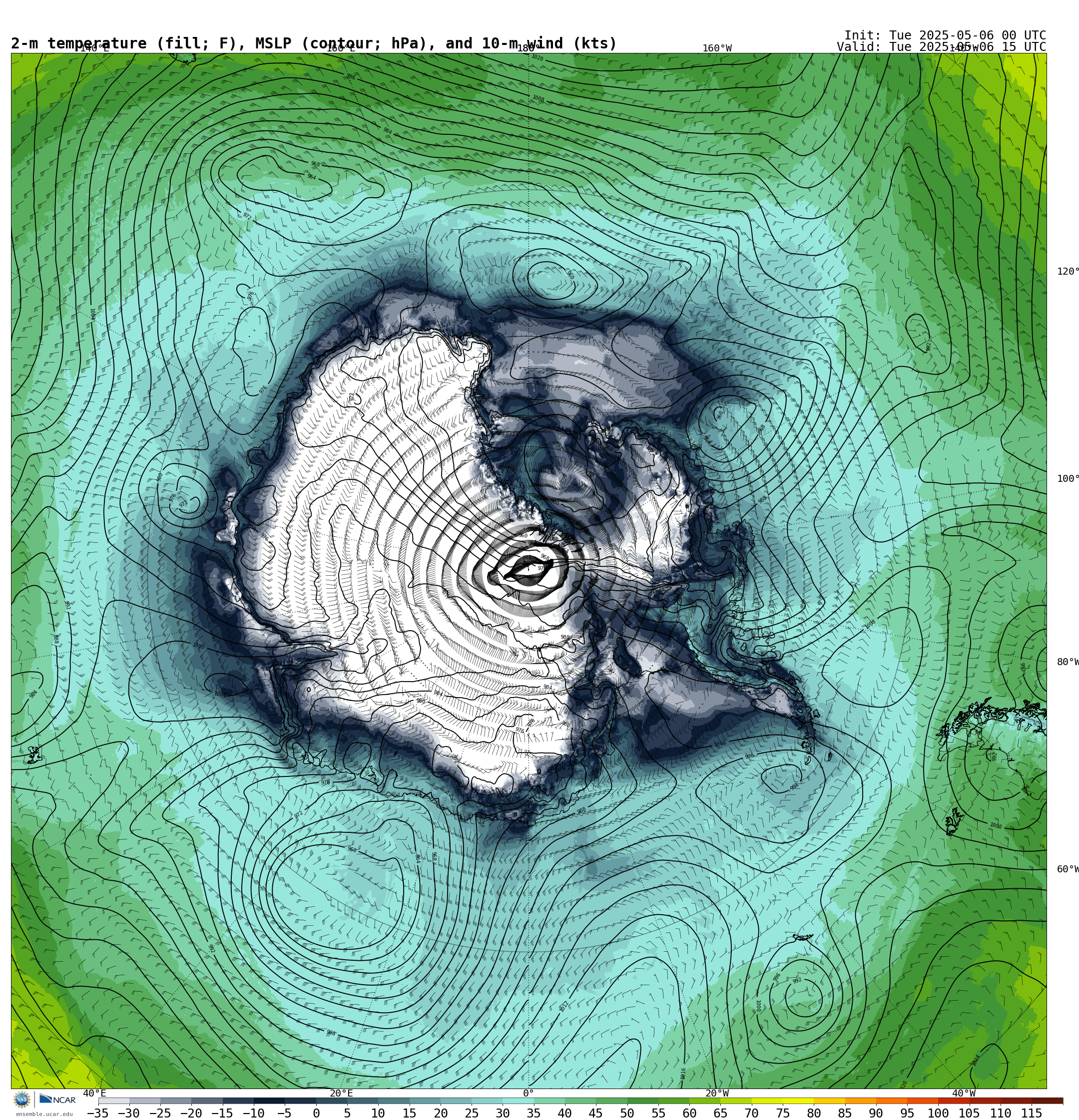Pick the dark green swatch between 50 and 55
1079x1120 pixels.
[643, 1101]
